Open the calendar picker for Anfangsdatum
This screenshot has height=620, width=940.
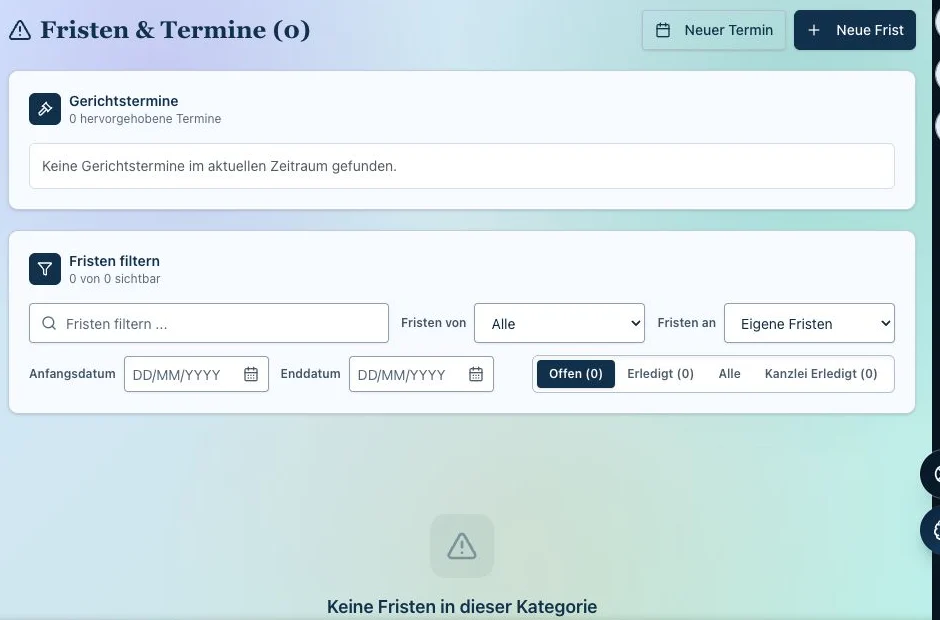tap(251, 374)
